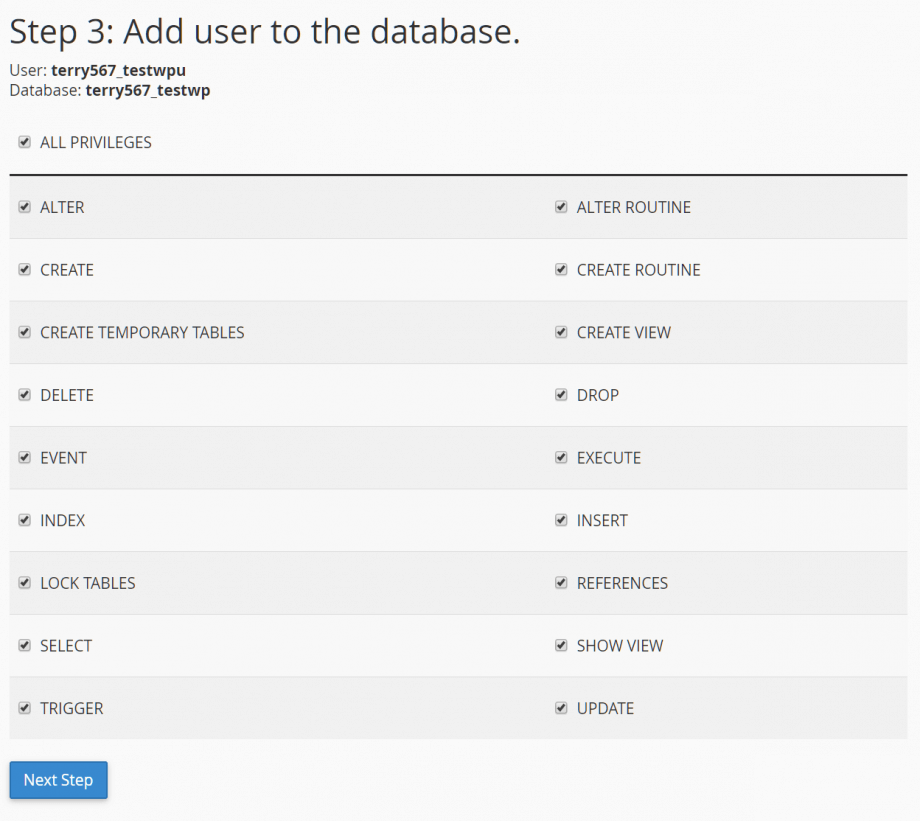
Task: Disable the DELETE privilege
Action: coord(24,395)
